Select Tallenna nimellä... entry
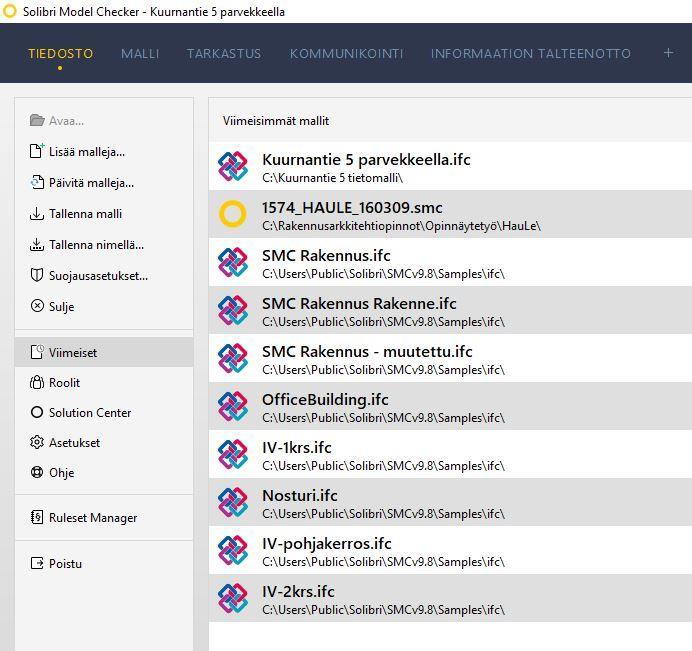This screenshot has height=651, width=692. pos(104,245)
